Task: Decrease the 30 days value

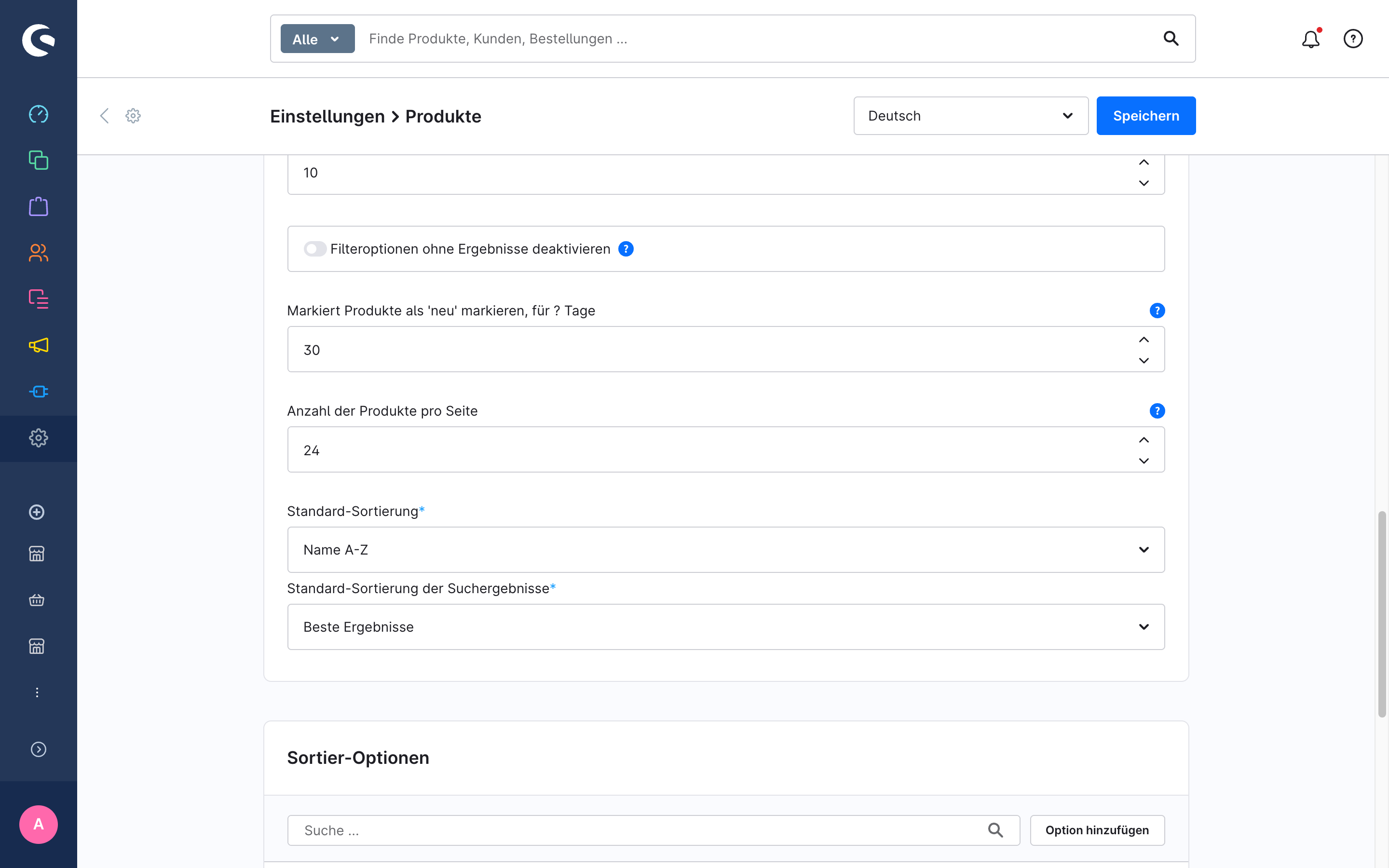Action: 1144,361
